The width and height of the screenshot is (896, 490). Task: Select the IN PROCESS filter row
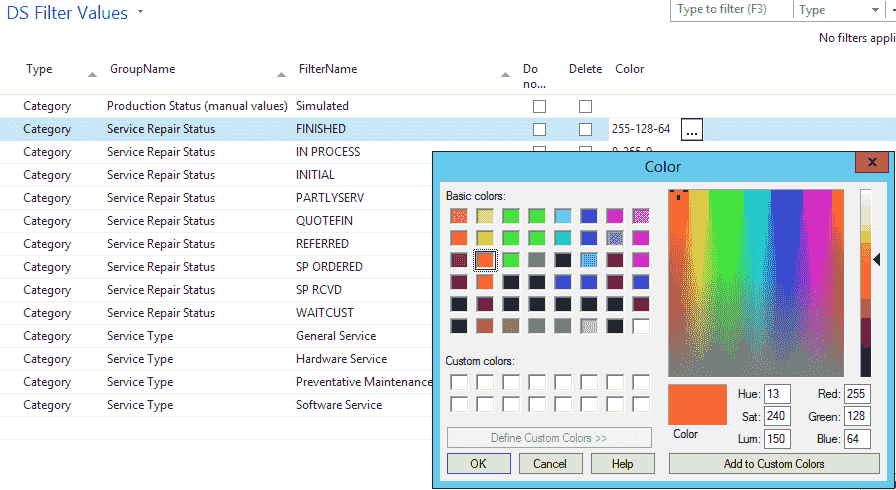click(328, 152)
